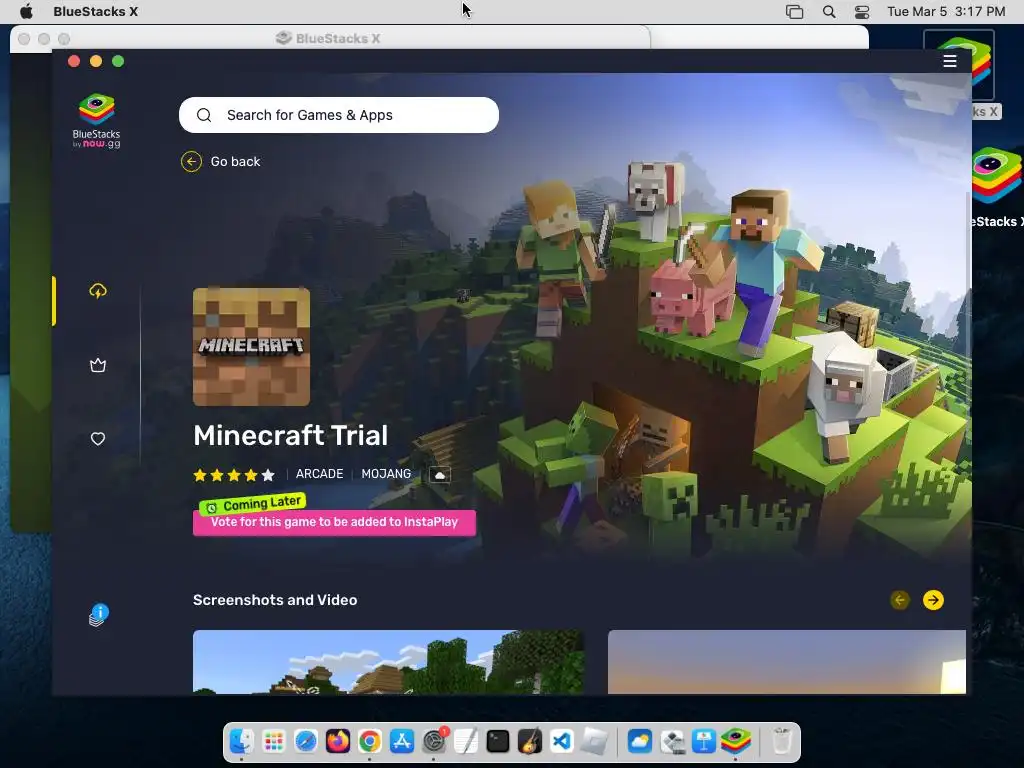The height and width of the screenshot is (768, 1024).
Task: Click the Coming Later badge
Action: coord(252,504)
